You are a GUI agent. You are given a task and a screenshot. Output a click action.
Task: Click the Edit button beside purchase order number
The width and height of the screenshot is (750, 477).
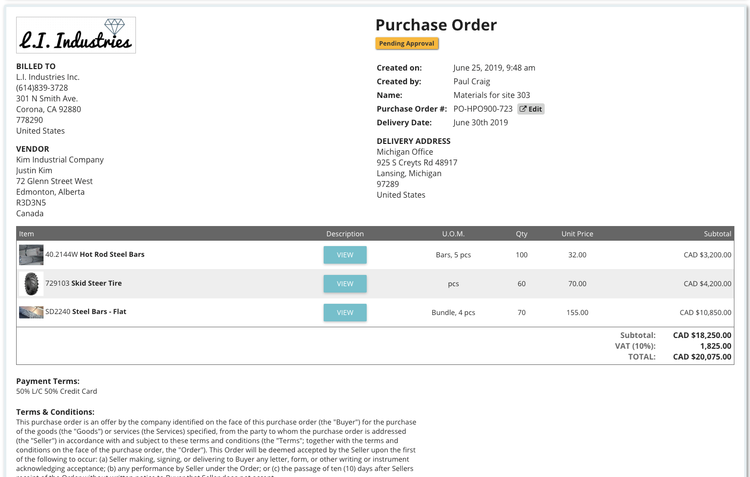tap(531, 109)
